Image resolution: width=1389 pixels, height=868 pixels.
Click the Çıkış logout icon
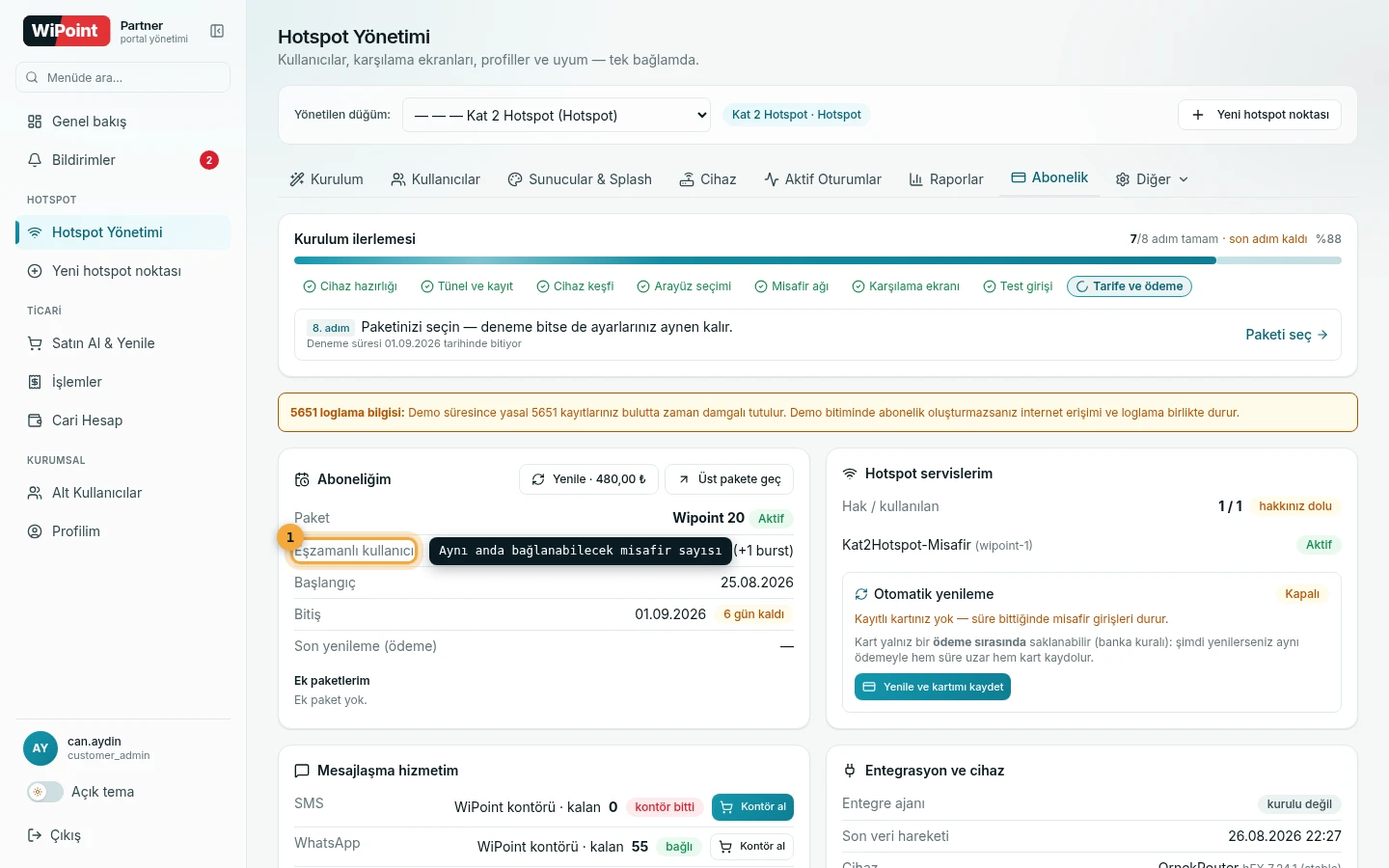coord(35,835)
